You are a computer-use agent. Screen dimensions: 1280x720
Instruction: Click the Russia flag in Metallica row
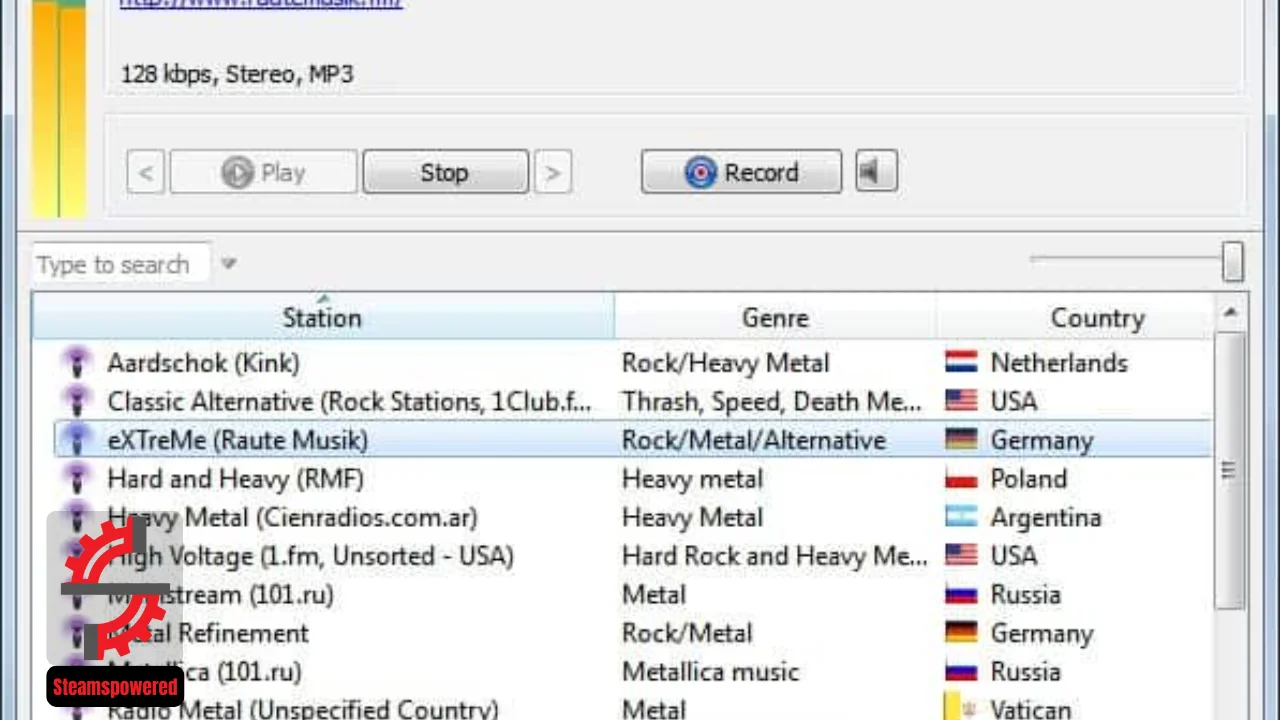pos(961,671)
